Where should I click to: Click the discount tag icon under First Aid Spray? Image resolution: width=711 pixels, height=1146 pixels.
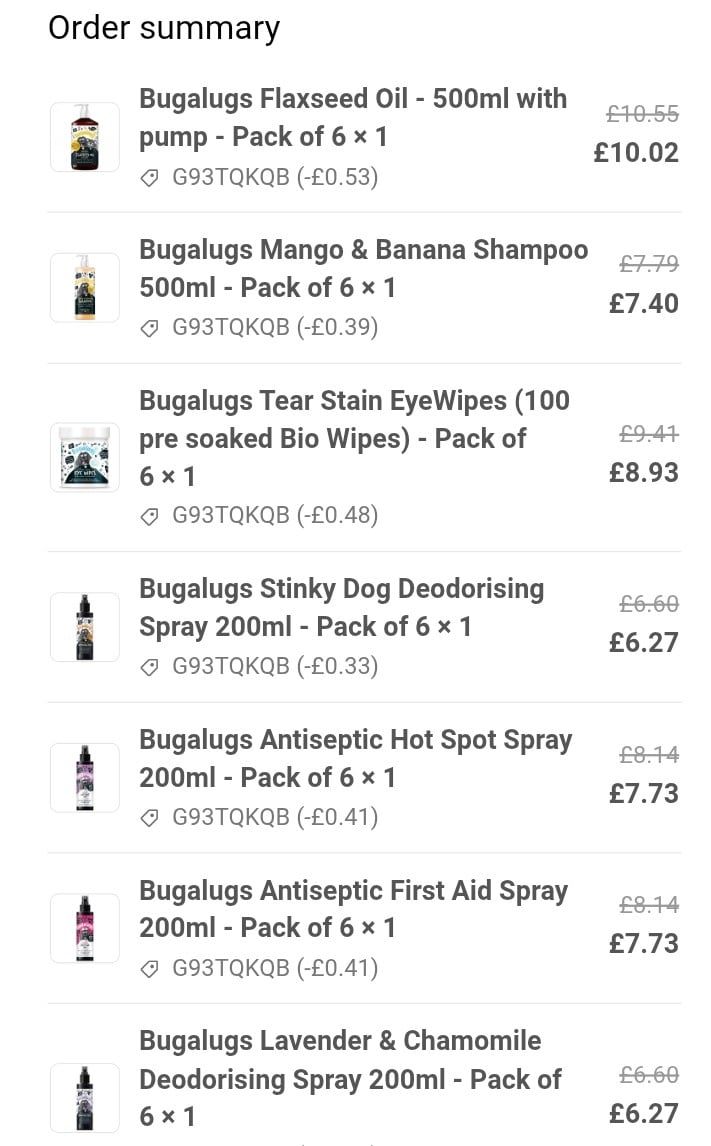click(x=150, y=968)
